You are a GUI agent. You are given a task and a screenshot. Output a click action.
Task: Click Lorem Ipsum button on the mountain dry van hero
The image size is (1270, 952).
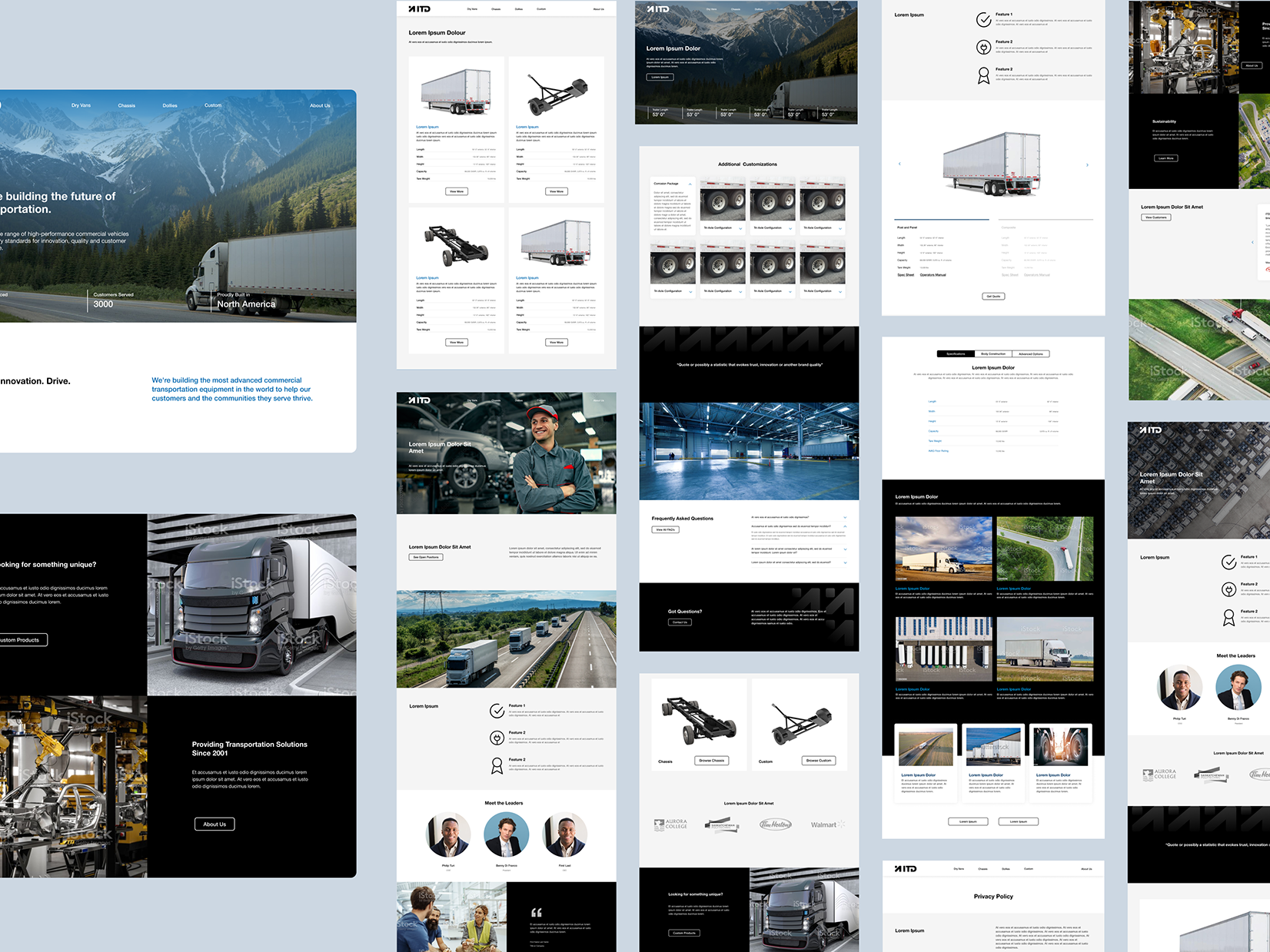(660, 77)
